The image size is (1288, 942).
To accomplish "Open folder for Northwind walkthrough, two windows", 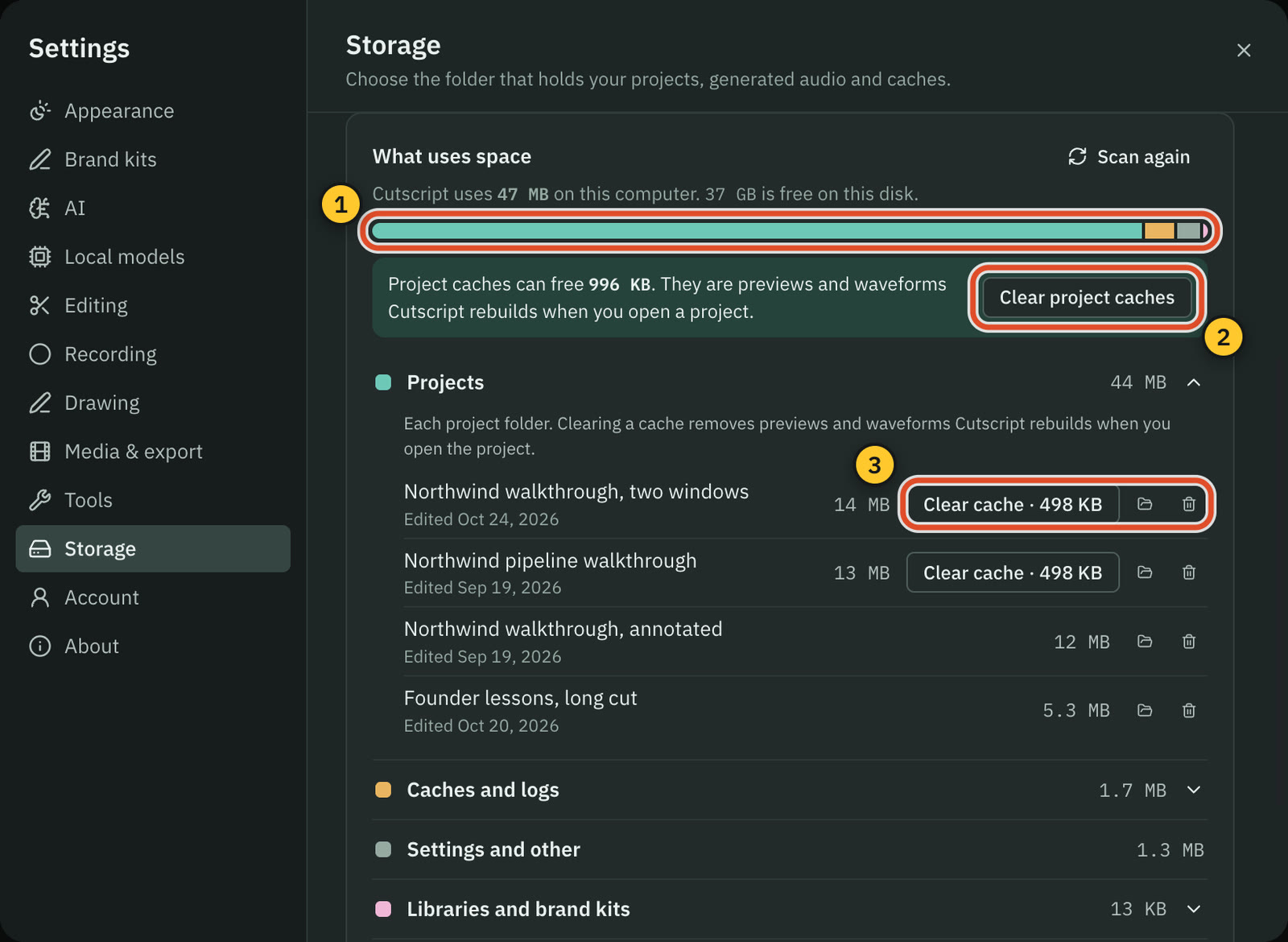I will point(1145,504).
